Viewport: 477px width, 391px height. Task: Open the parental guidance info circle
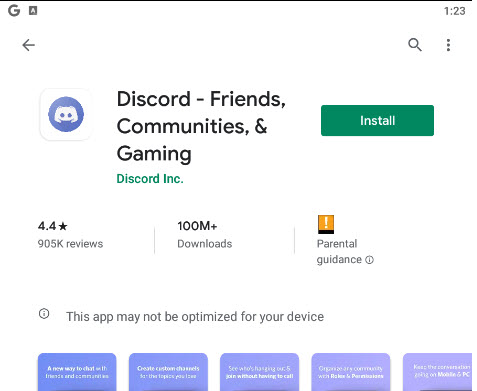click(369, 260)
